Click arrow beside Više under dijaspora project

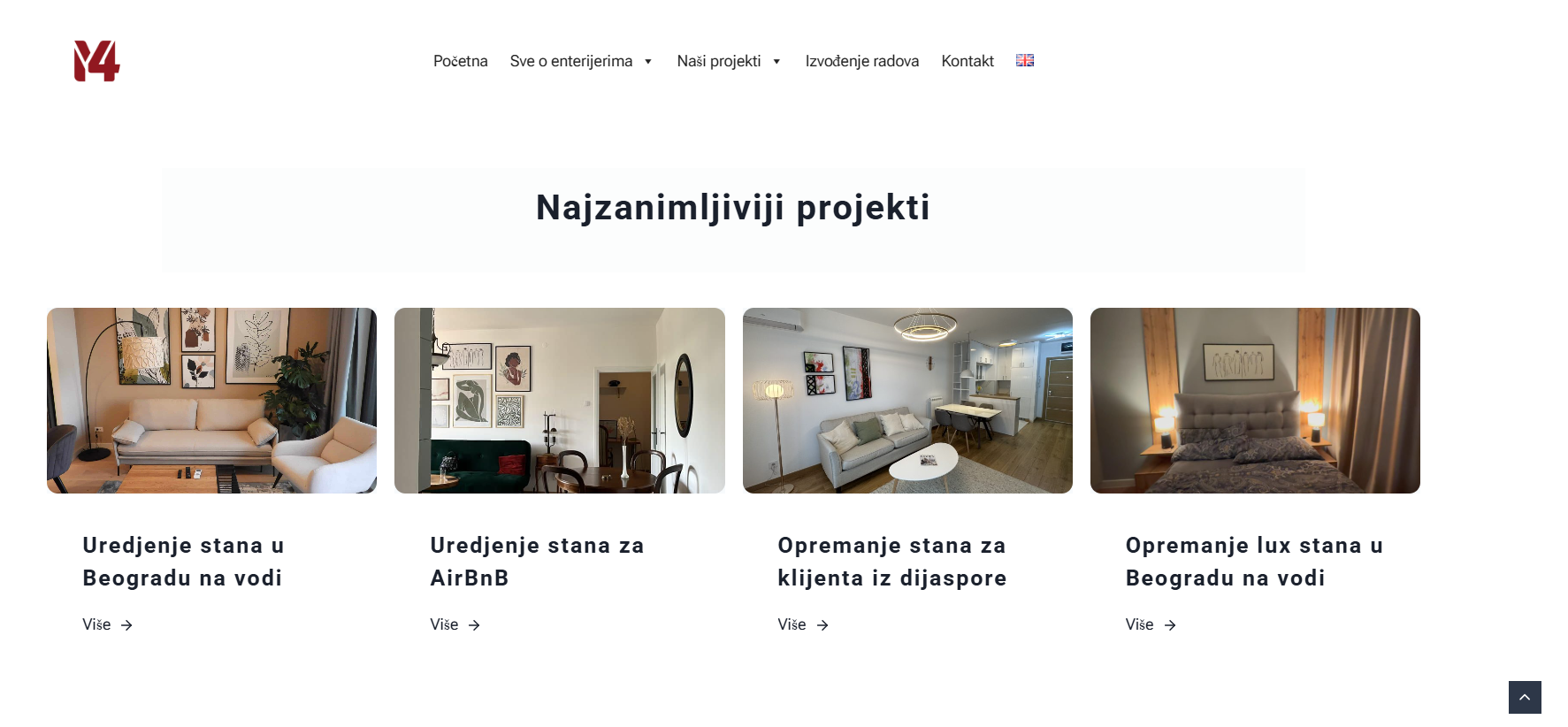coord(822,625)
